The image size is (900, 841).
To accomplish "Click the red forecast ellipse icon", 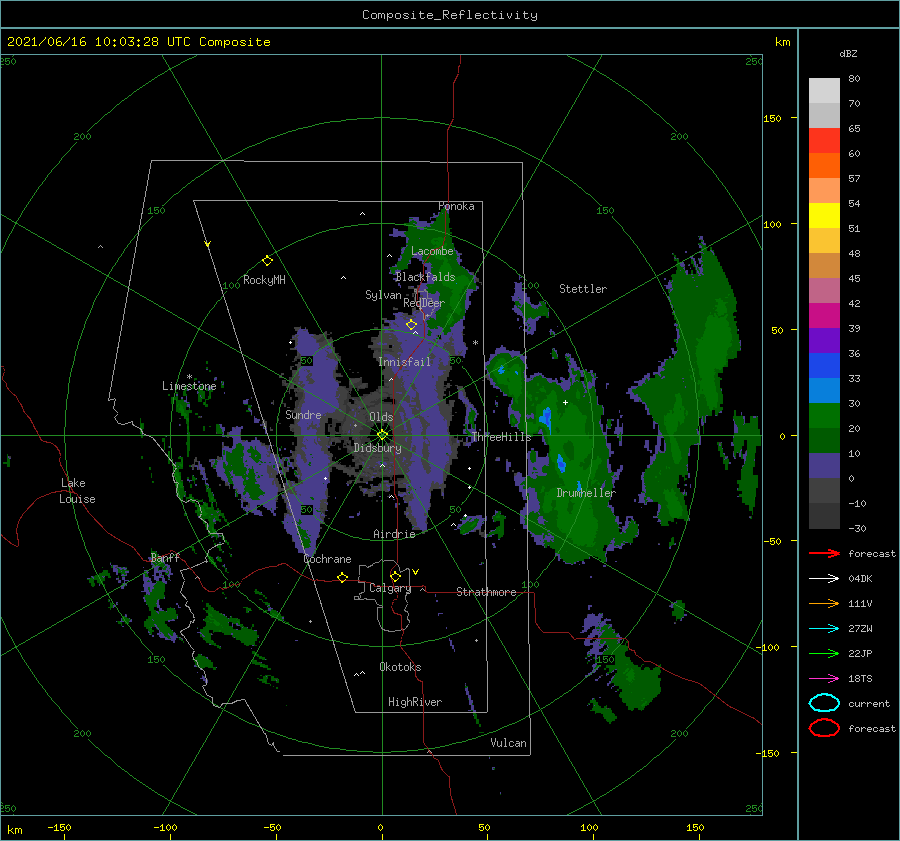I will tap(824, 728).
